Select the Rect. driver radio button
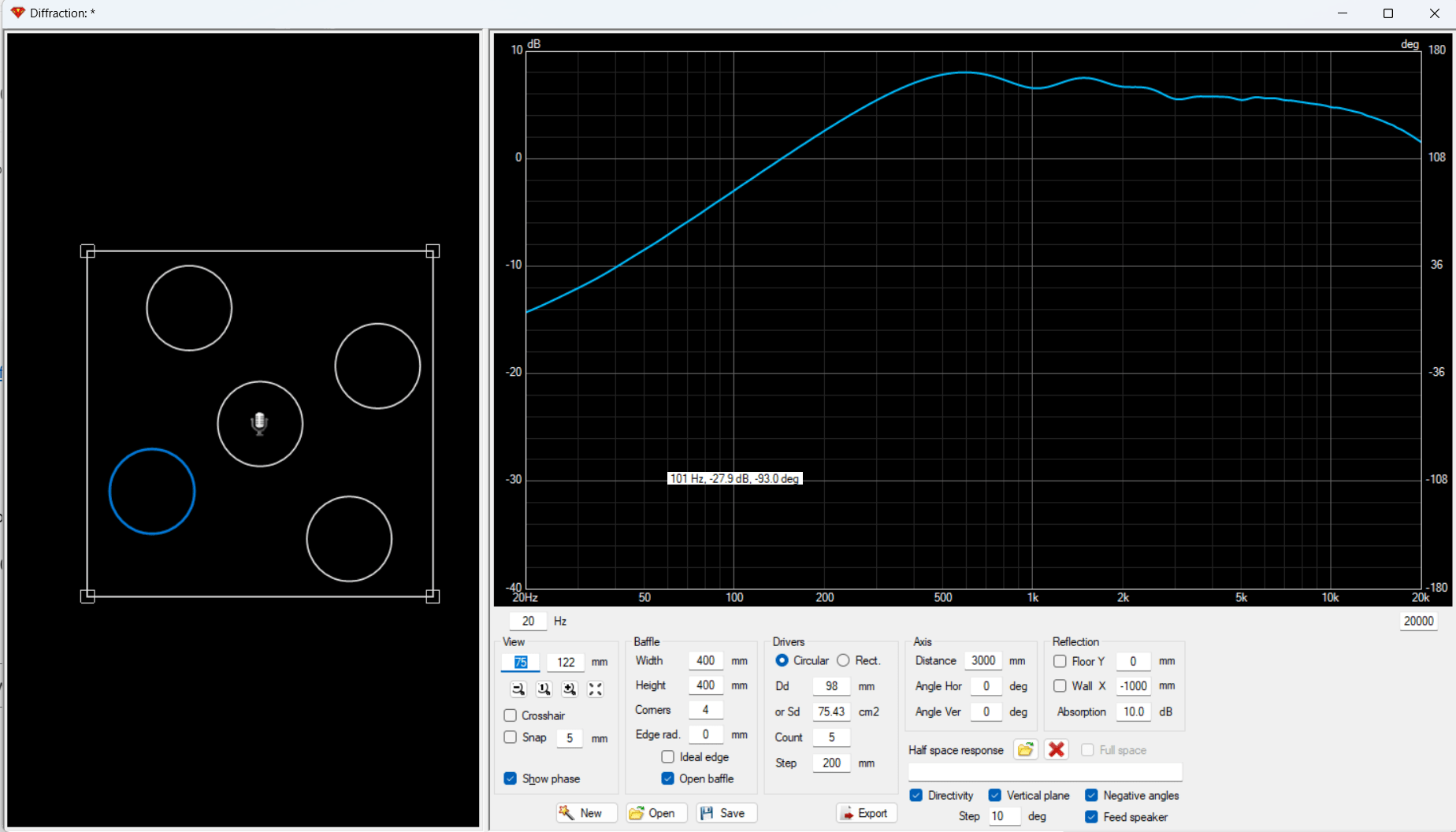 [x=843, y=660]
